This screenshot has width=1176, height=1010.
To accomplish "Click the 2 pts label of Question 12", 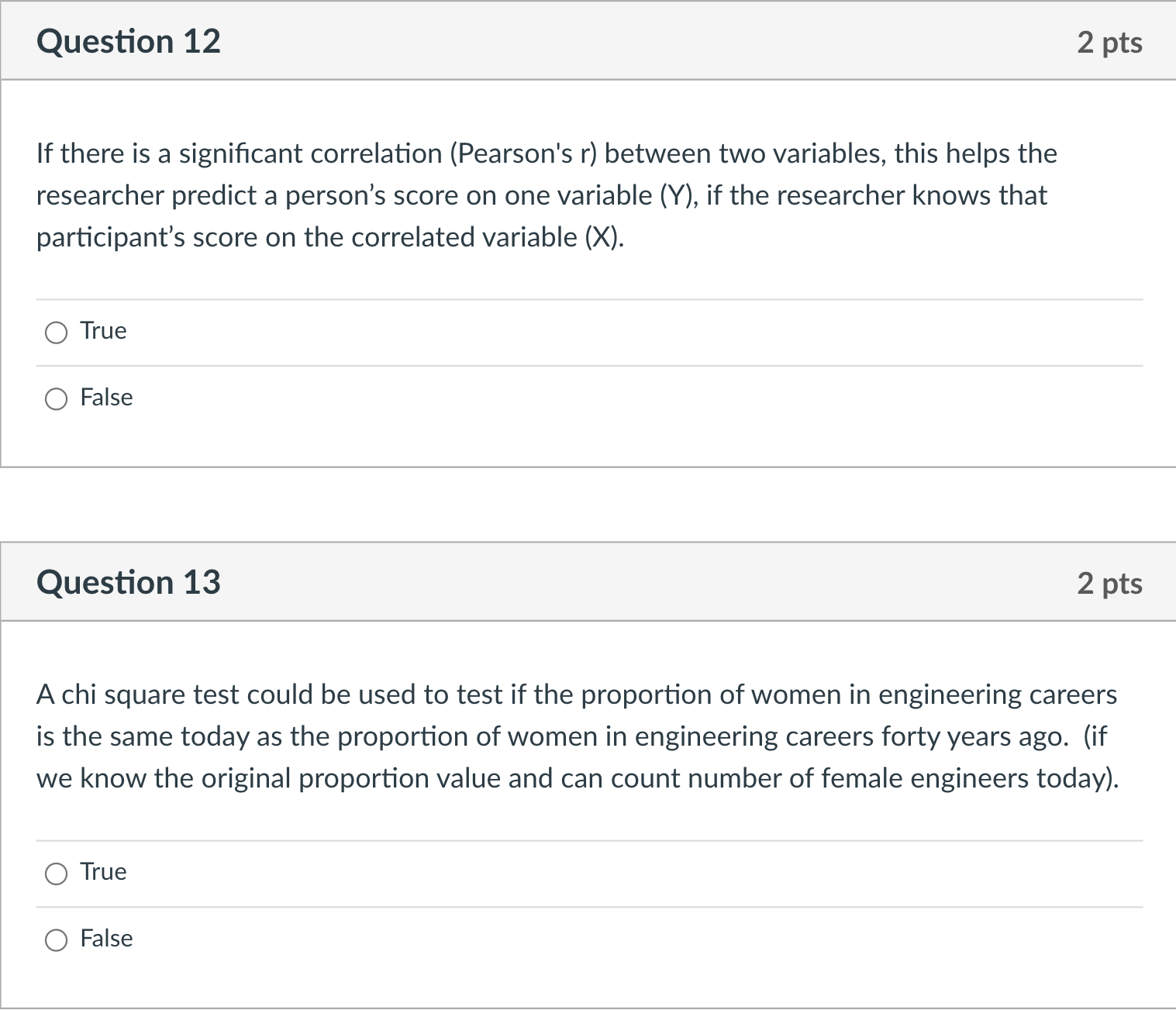I will 1109,43.
